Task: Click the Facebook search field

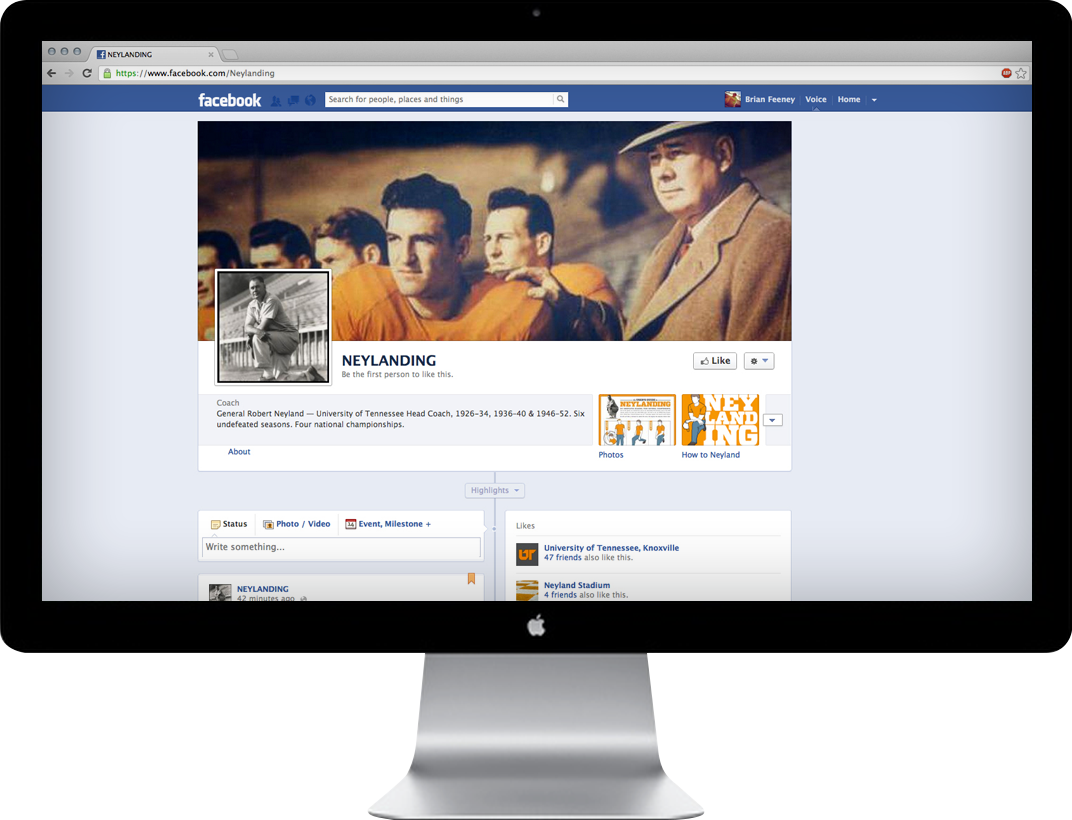Action: pos(439,99)
